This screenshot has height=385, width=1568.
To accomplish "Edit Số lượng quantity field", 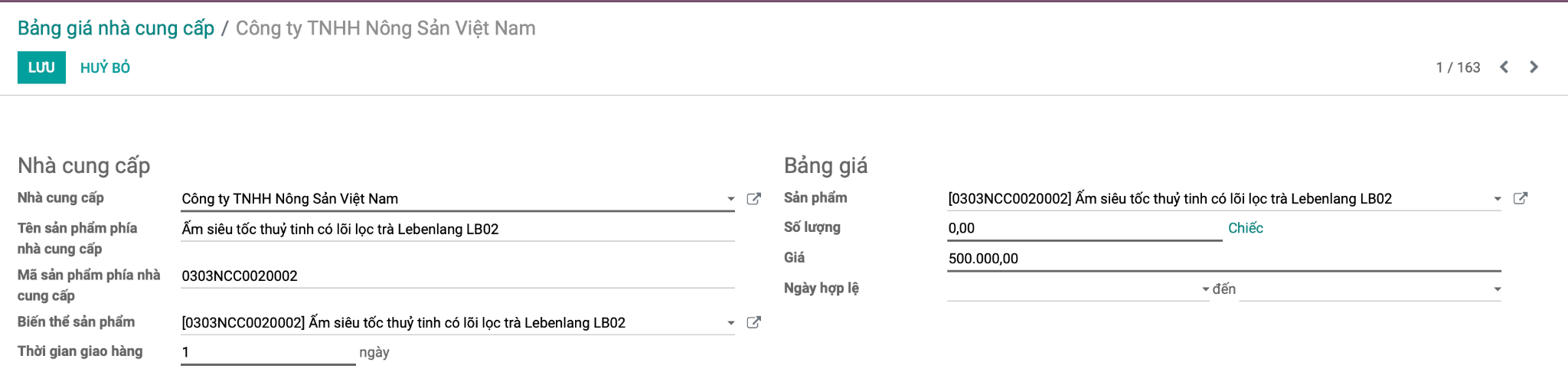I will pyautogui.click(x=1084, y=228).
